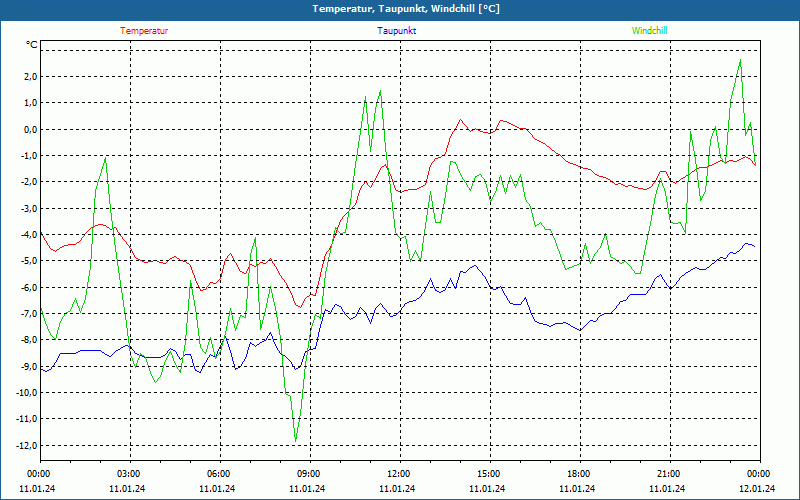800x500 pixels.
Task: Click the '-3,0' y-axis value
Action: click(30, 209)
